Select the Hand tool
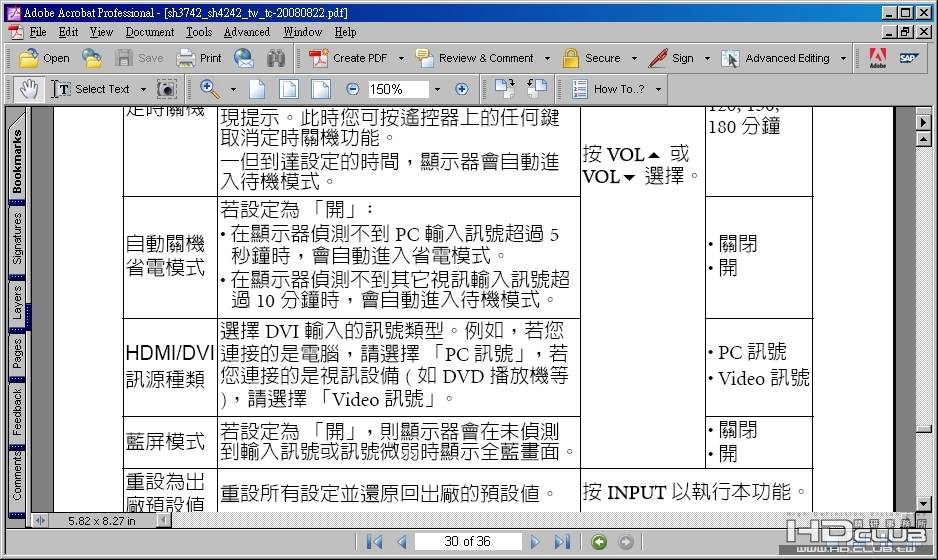 [x=28, y=89]
